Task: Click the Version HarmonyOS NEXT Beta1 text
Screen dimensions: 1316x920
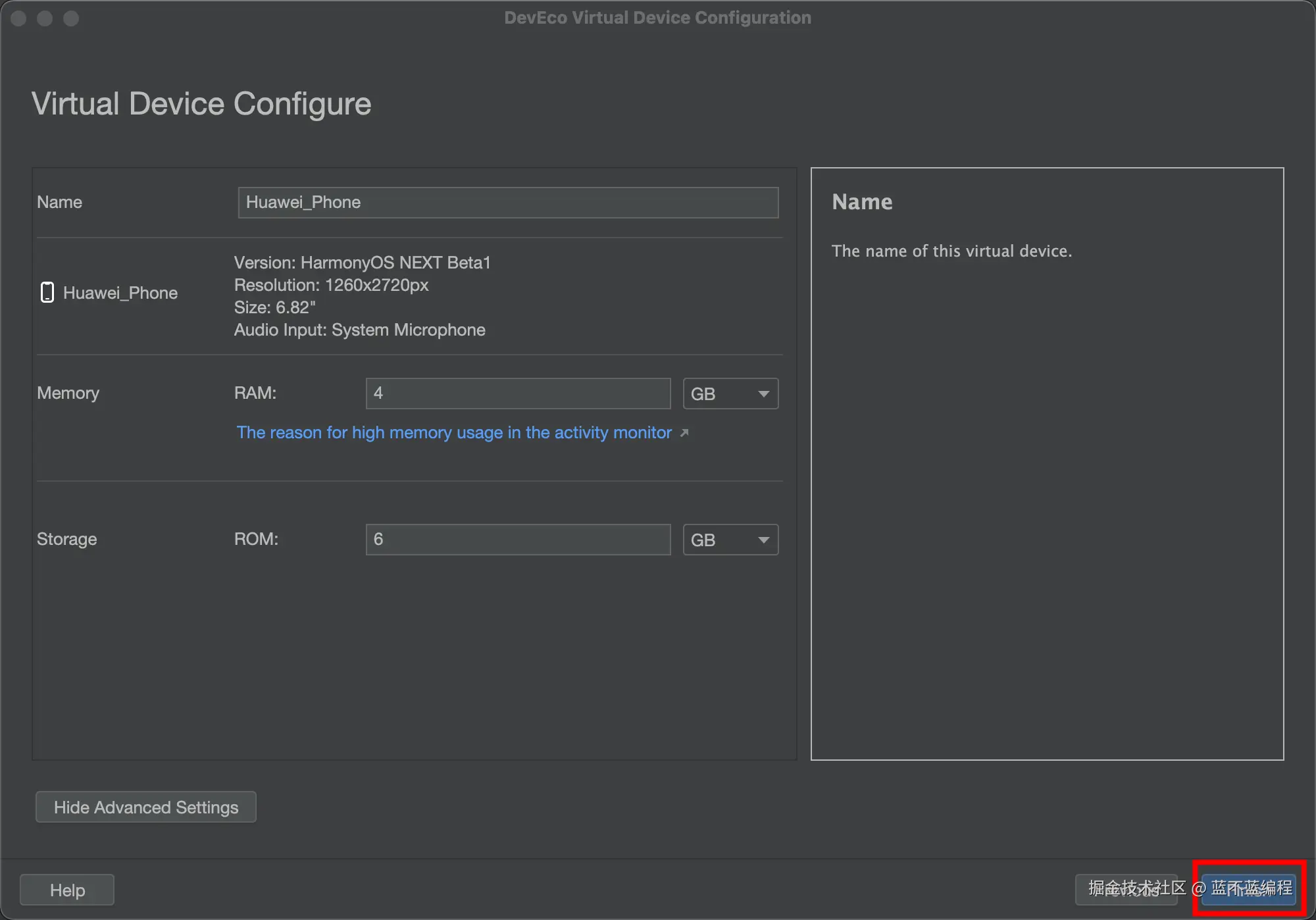Action: [x=363, y=263]
